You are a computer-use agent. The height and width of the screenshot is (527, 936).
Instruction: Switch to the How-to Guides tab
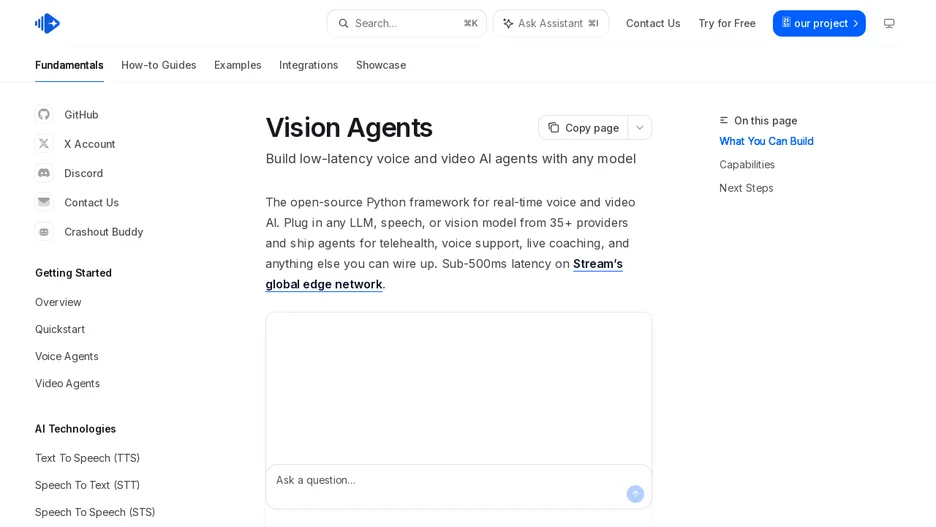click(159, 65)
